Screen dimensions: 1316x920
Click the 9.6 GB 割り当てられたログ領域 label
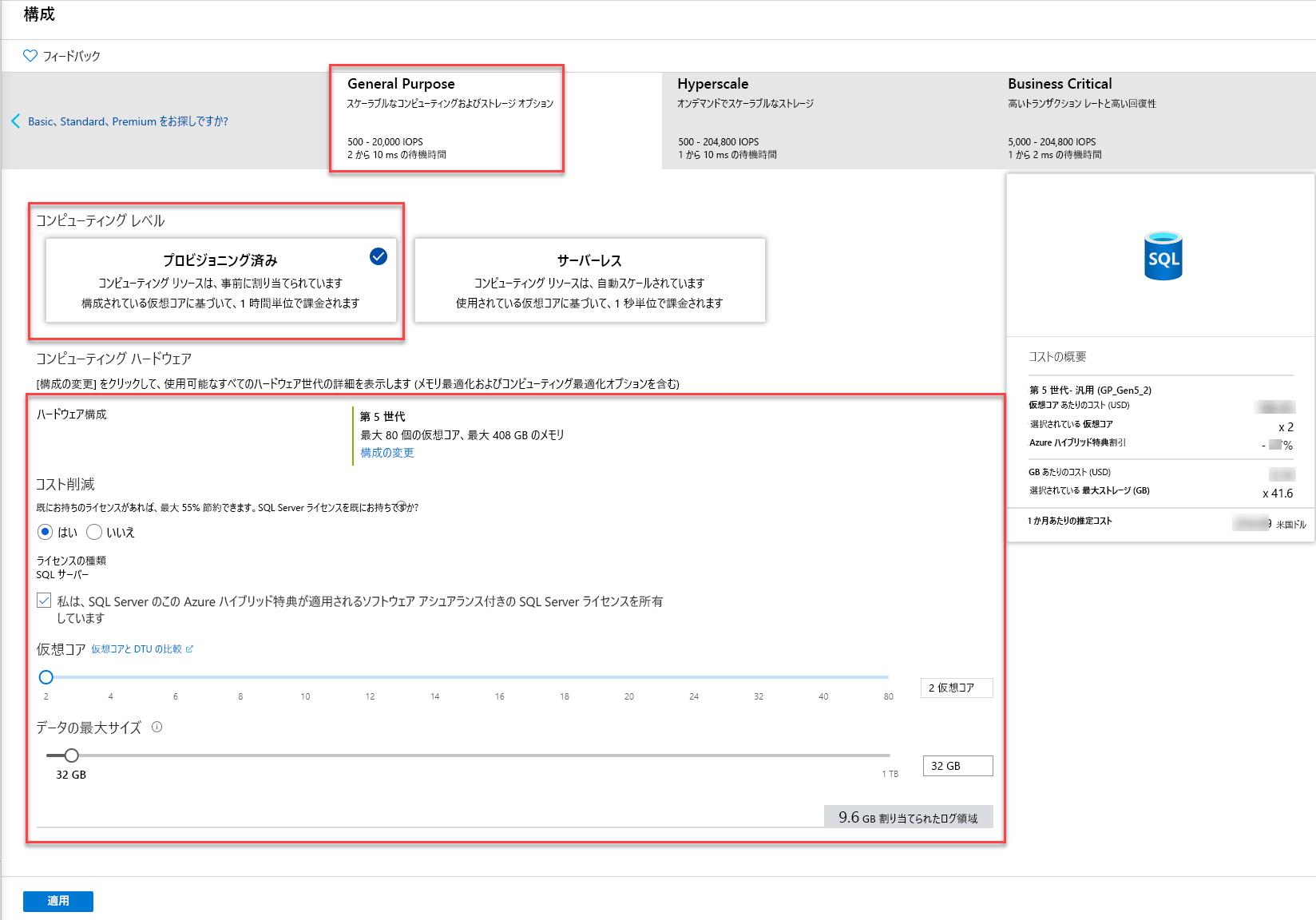909,817
